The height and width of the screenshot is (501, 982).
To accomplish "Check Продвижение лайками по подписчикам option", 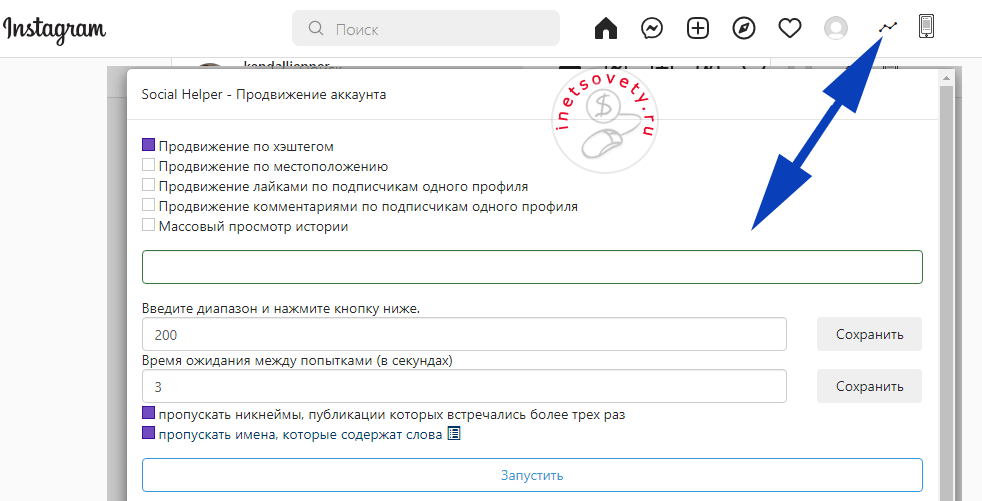I will point(149,186).
